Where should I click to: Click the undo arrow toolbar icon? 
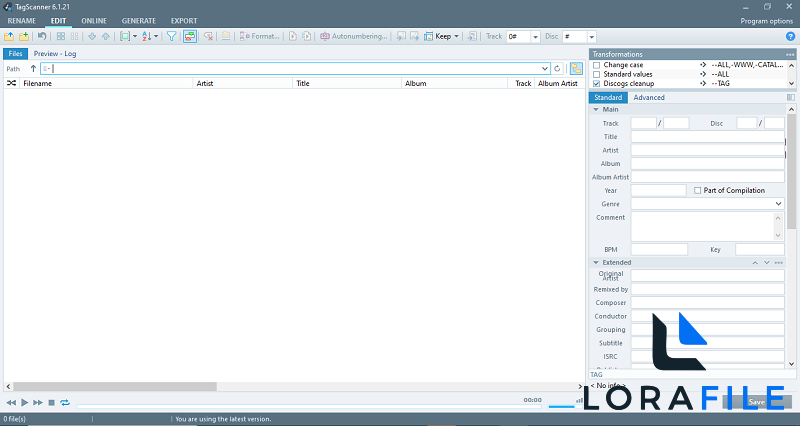coord(42,36)
